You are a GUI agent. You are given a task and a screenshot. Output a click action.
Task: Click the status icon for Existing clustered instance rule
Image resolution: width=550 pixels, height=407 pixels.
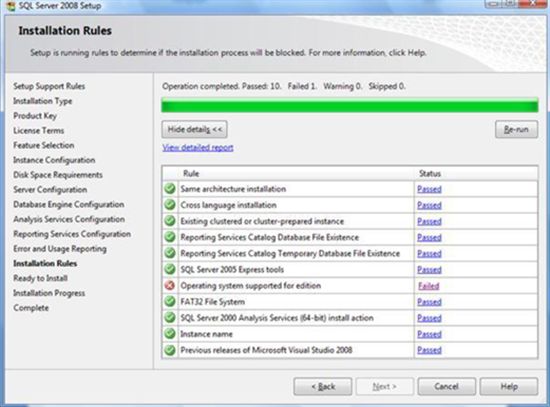(x=170, y=221)
